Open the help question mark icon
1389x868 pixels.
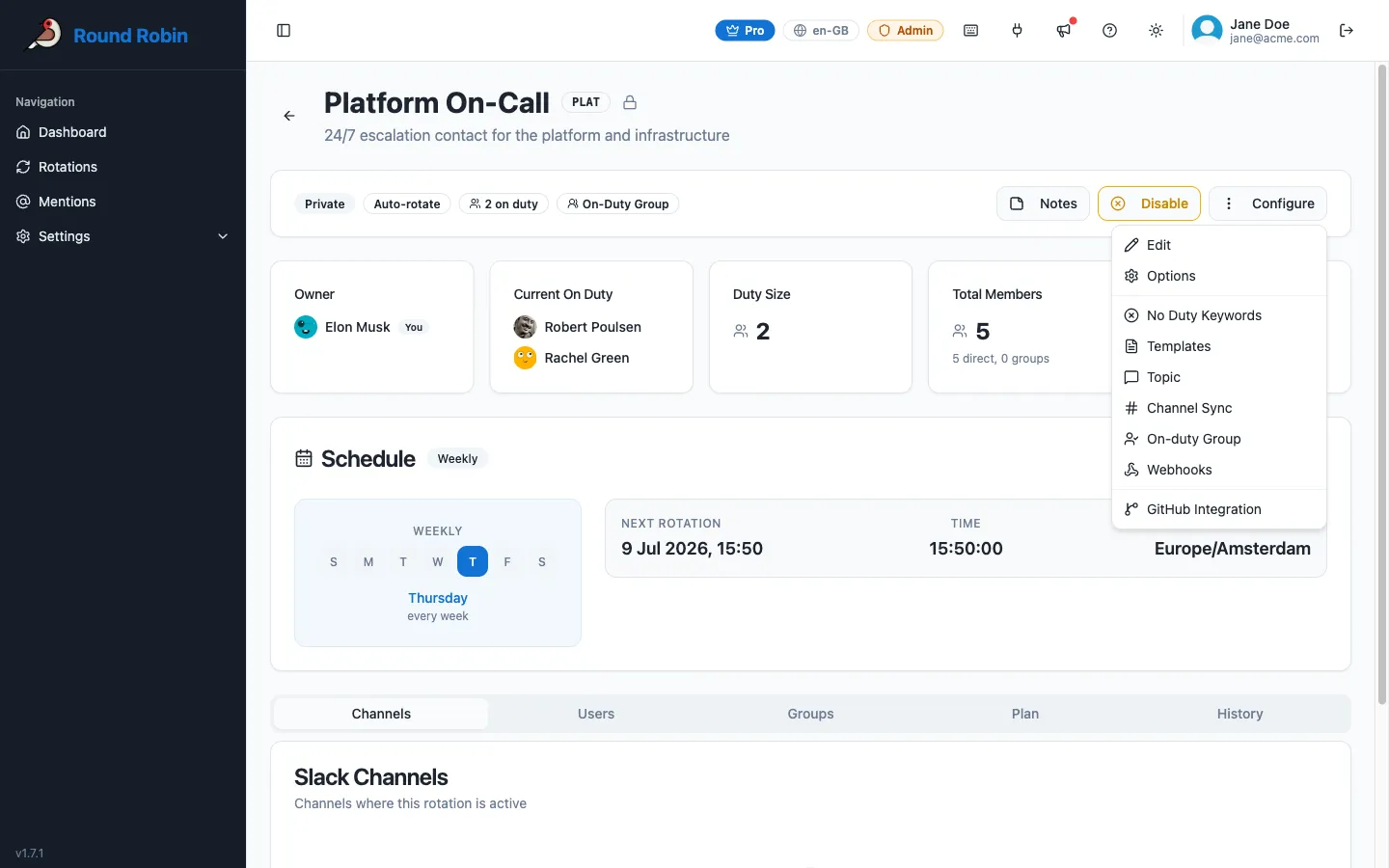coord(1110,31)
